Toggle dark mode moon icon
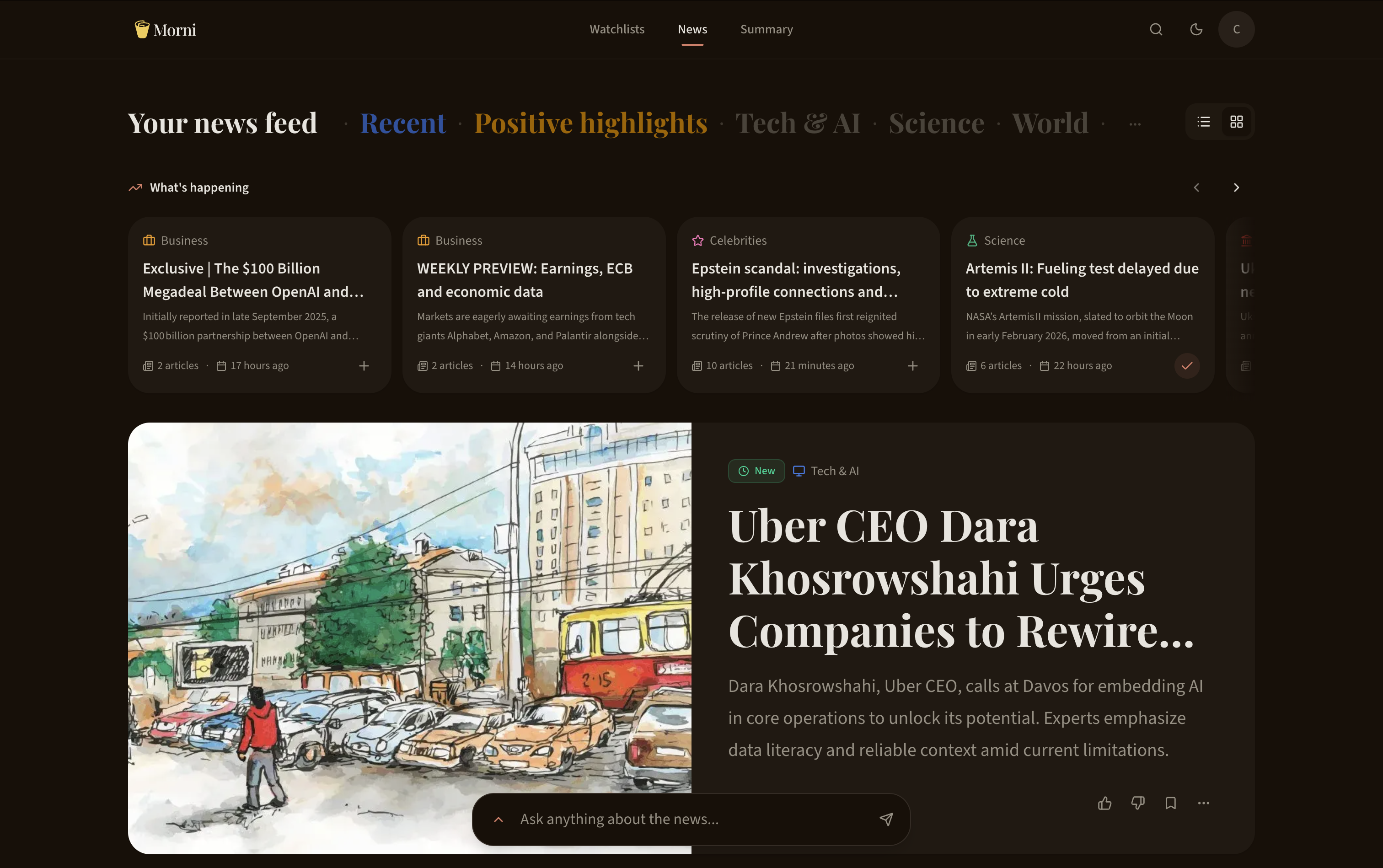Image resolution: width=1383 pixels, height=868 pixels. (1196, 29)
